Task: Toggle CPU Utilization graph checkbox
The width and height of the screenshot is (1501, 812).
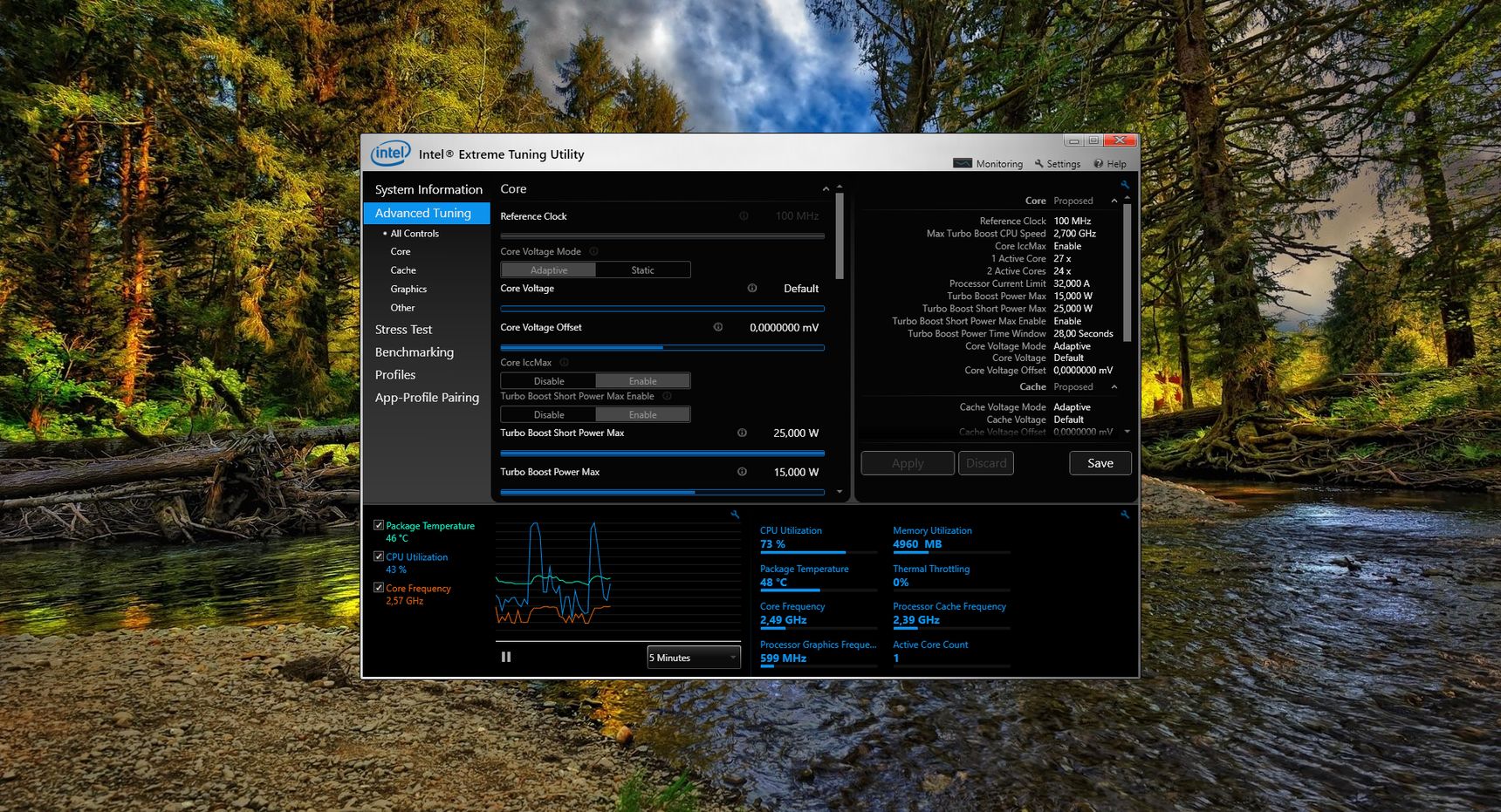Action: pos(379,556)
